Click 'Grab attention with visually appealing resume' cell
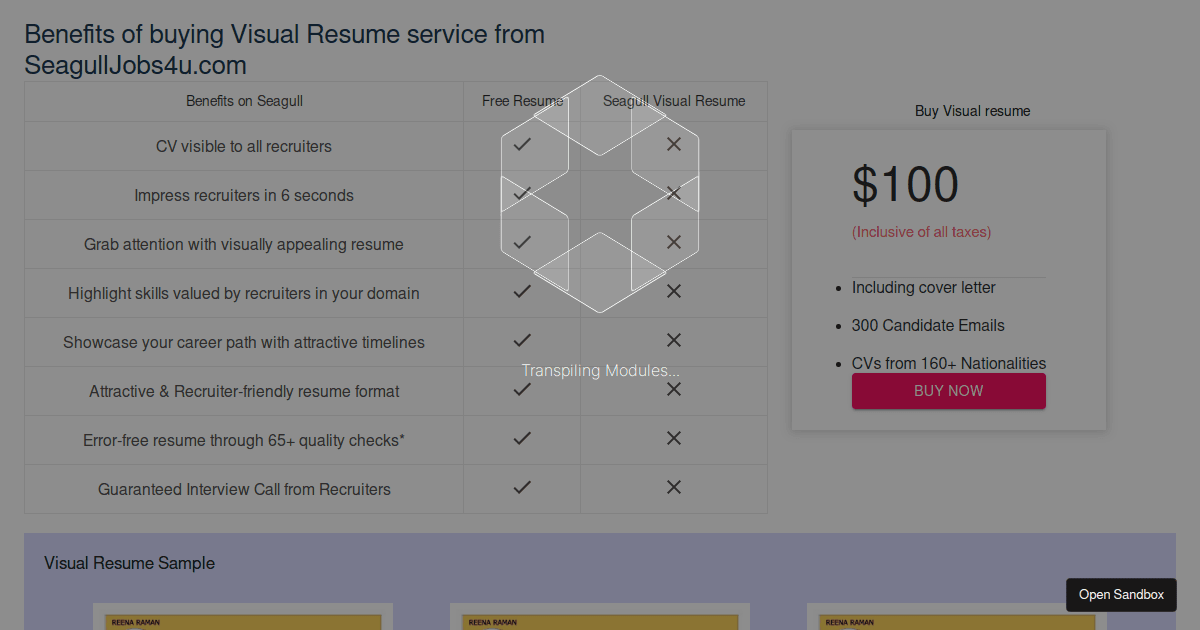This screenshot has height=630, width=1200. 244,244
